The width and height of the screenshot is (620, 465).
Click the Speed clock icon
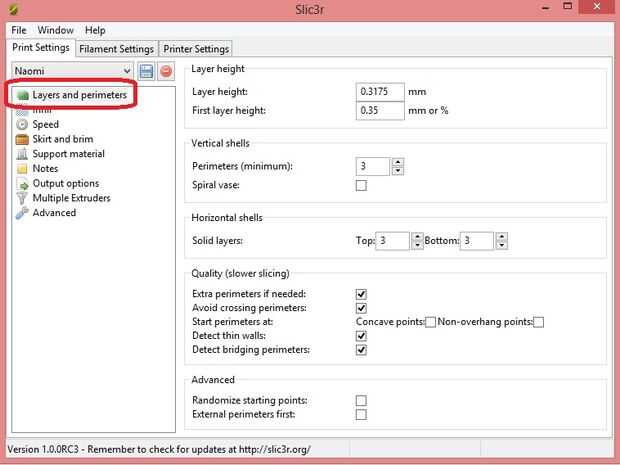22,125
